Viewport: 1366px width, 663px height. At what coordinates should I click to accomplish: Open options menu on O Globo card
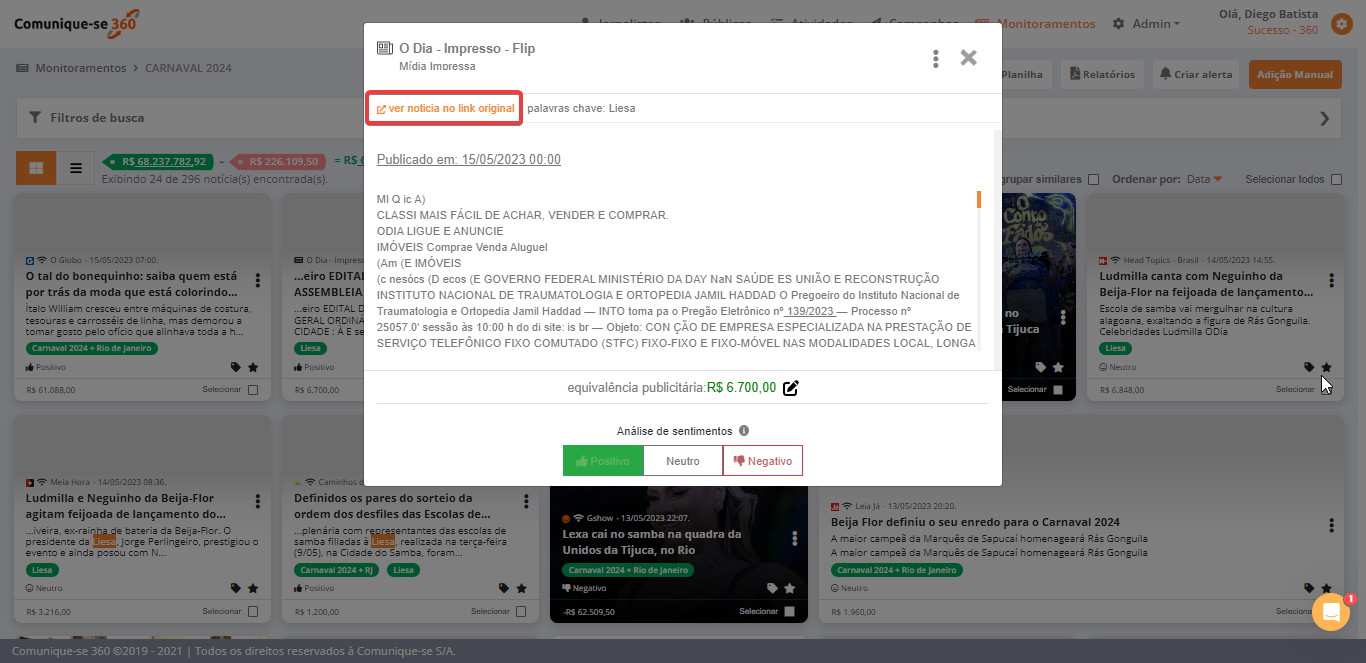pyautogui.click(x=257, y=280)
